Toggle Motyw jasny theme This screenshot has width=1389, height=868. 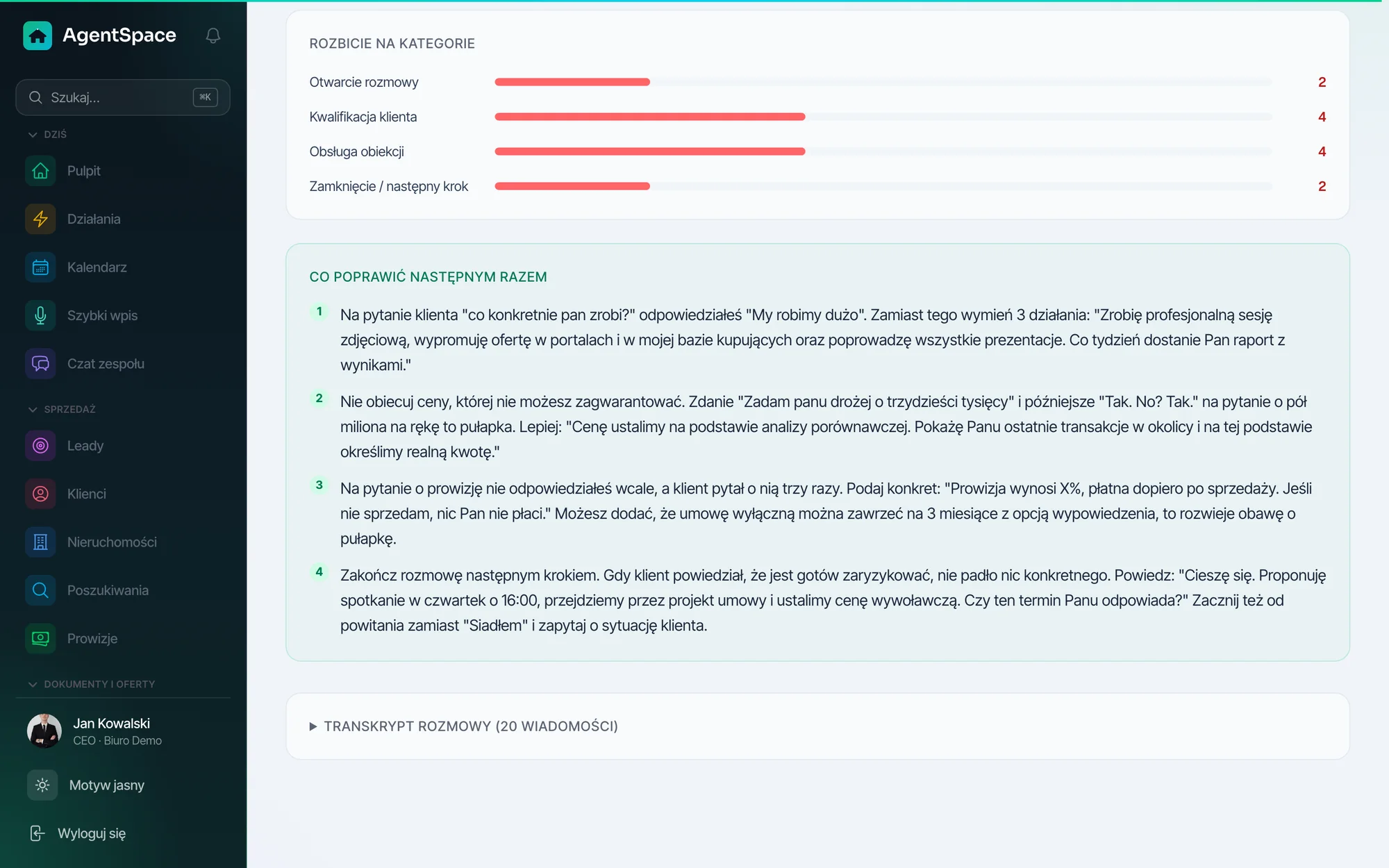coord(123,785)
